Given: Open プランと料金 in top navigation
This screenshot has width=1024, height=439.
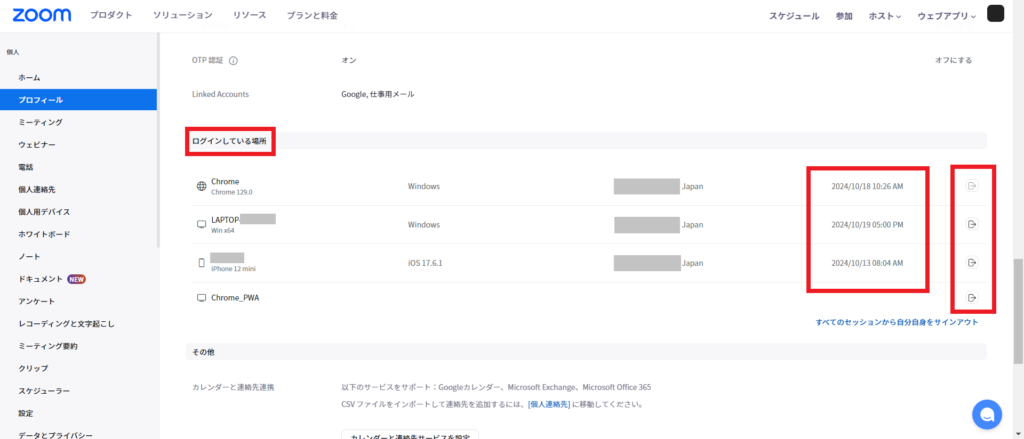Looking at the screenshot, I should coord(313,16).
